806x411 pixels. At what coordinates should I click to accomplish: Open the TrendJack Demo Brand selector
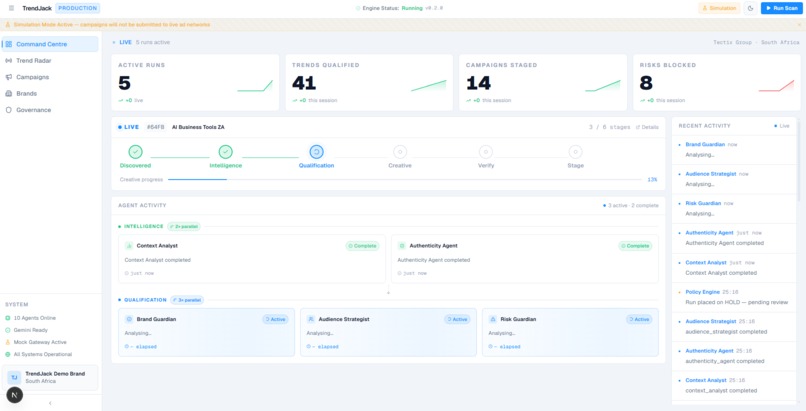point(50,378)
